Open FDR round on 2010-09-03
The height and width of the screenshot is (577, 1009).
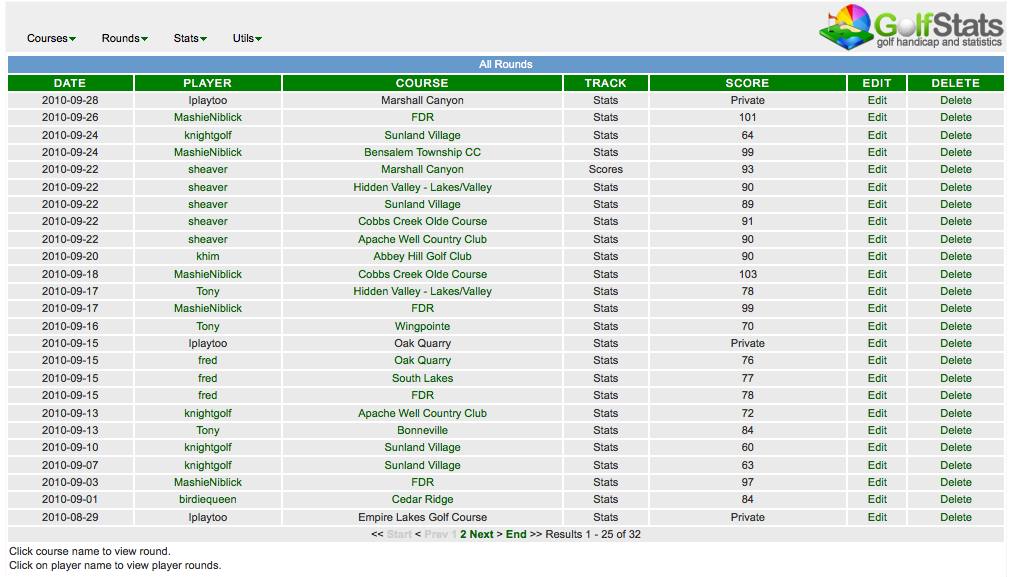[x=422, y=482]
